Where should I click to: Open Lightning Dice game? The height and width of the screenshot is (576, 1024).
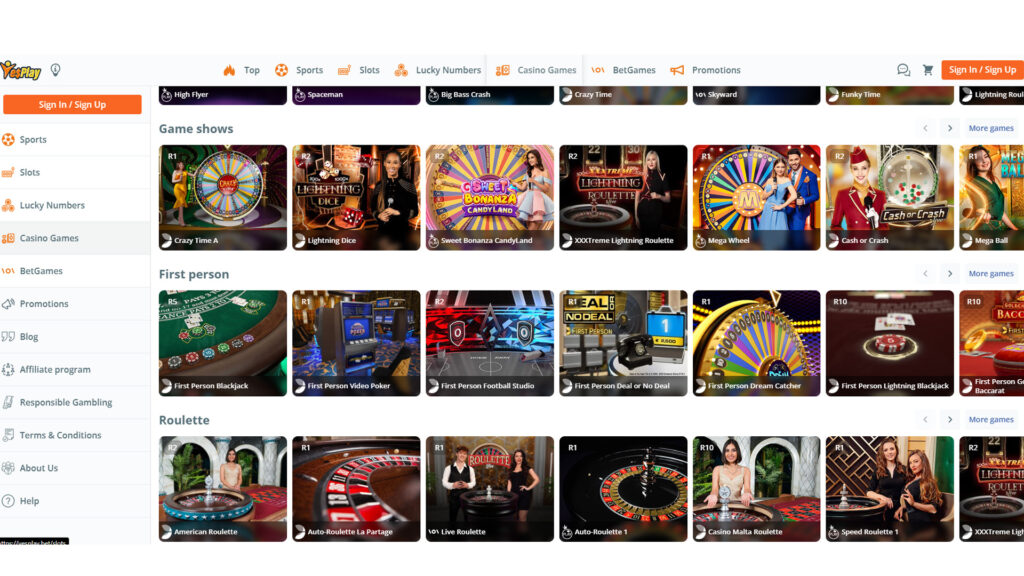pyautogui.click(x=357, y=197)
